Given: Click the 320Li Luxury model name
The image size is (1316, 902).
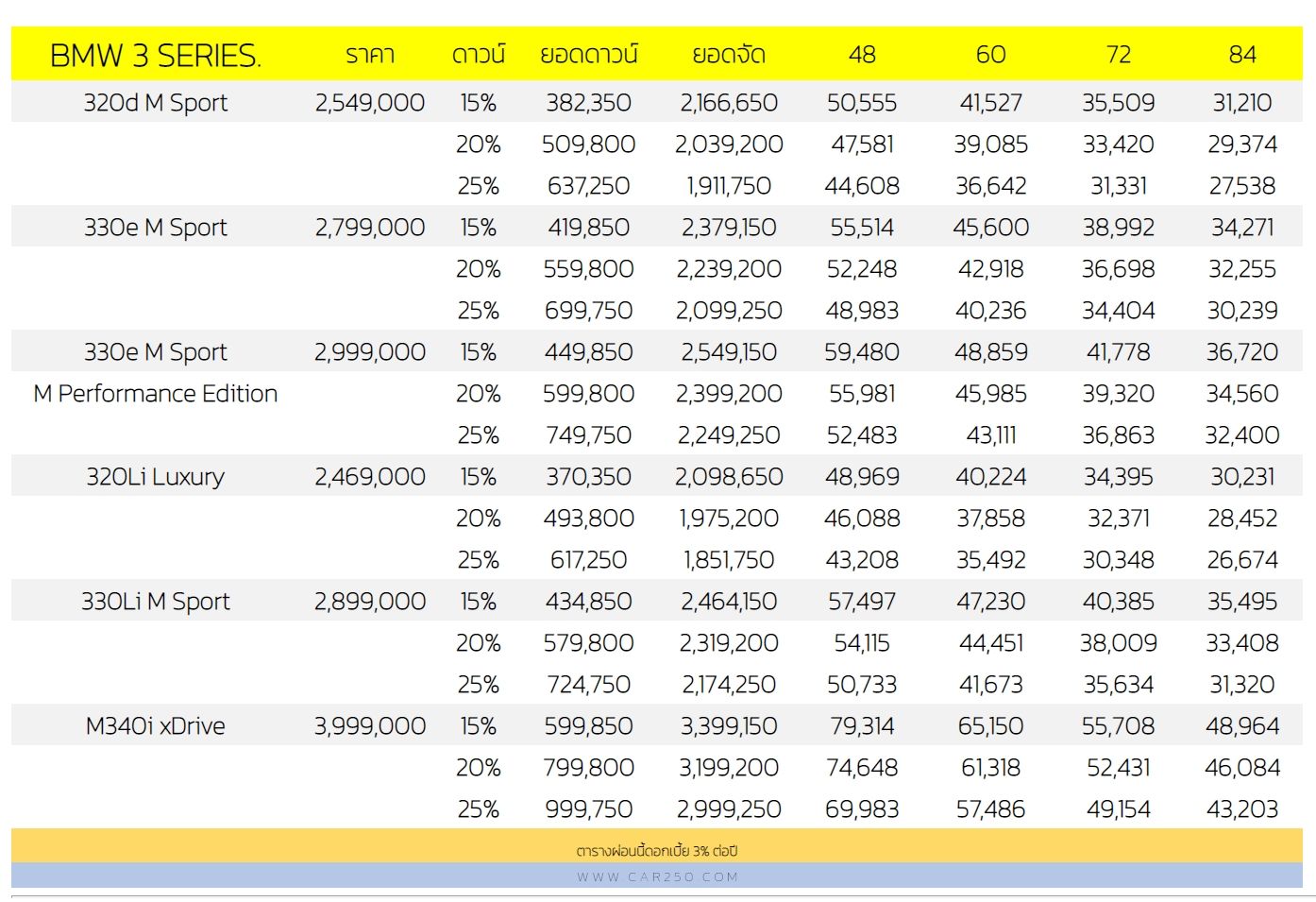Looking at the screenshot, I should 156,477.
